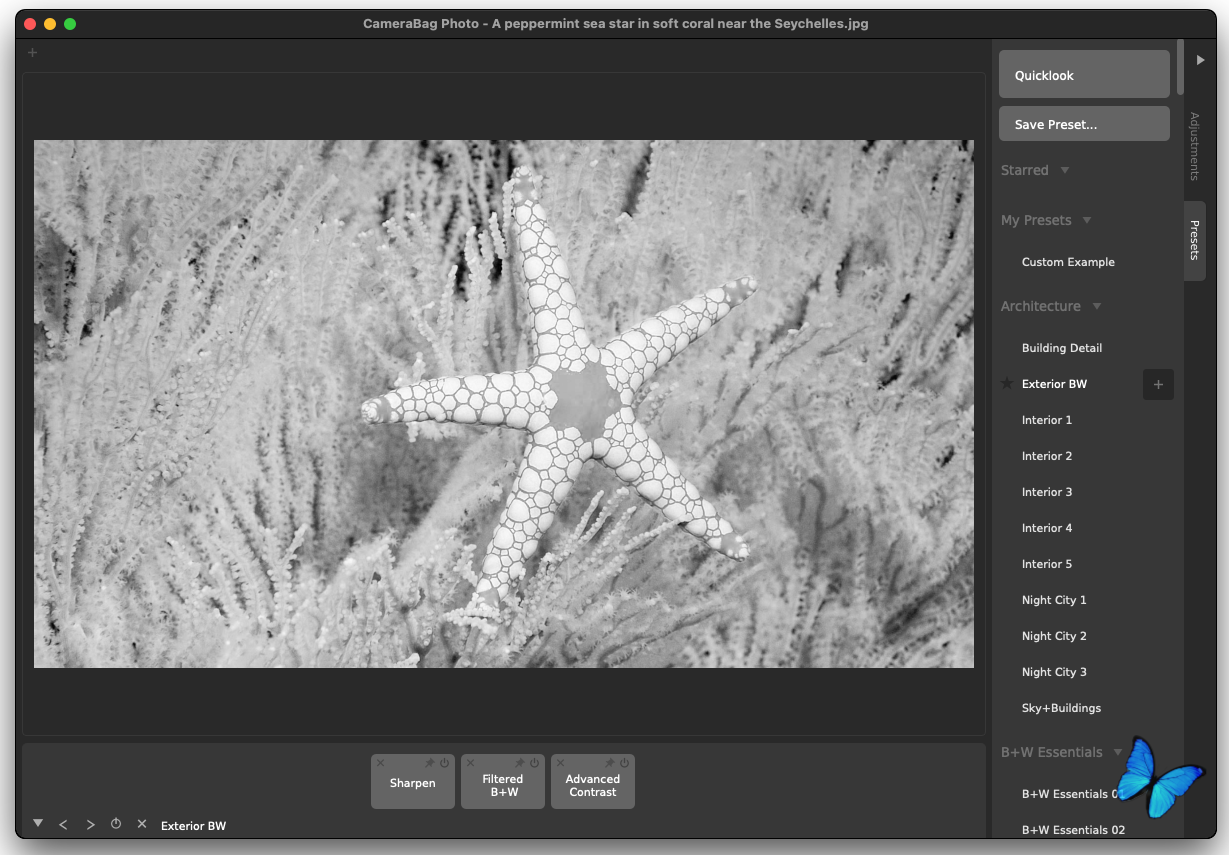The image size is (1229, 855).
Task: Remove the Sharpen tile with its X
Action: point(380,763)
